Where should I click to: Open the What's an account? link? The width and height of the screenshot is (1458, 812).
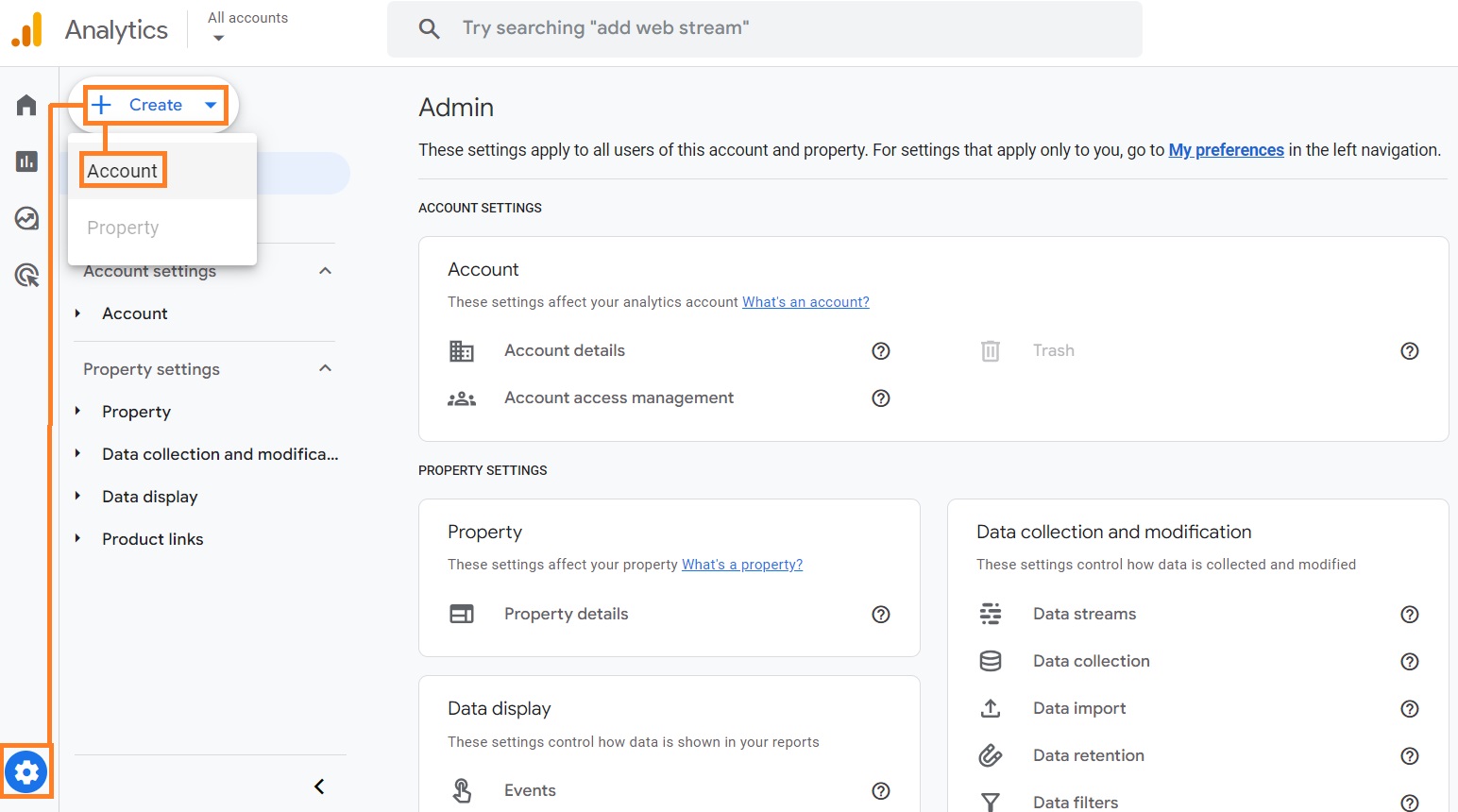[x=805, y=302]
